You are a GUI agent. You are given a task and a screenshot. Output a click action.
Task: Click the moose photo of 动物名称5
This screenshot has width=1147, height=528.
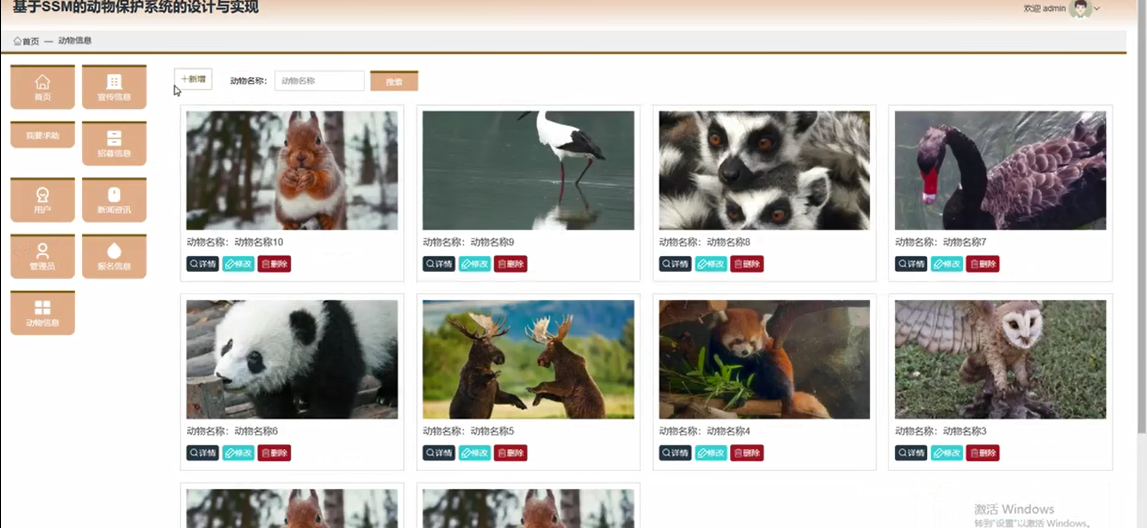coord(528,359)
